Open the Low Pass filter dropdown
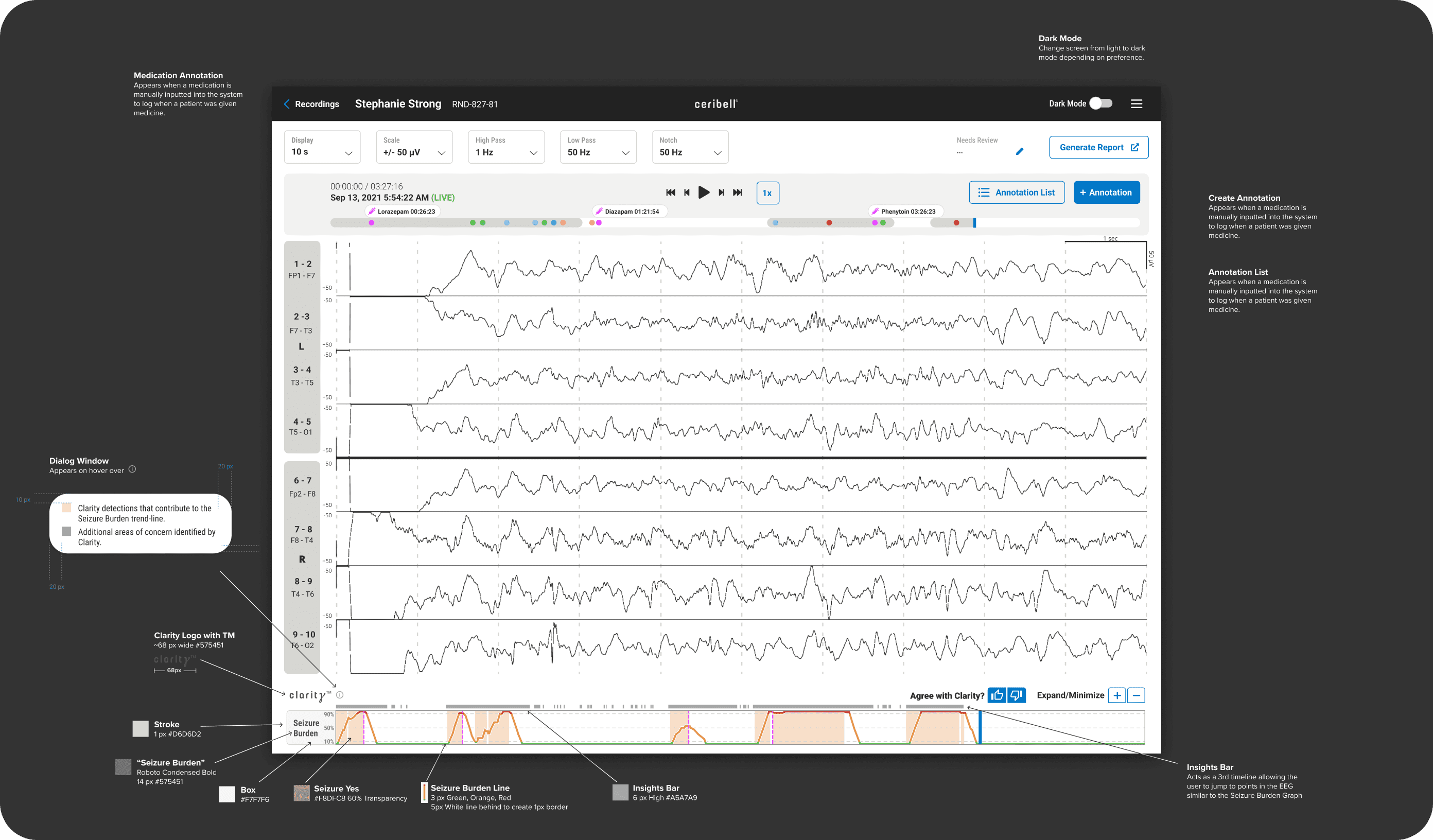The height and width of the screenshot is (840, 1433). (x=598, y=147)
